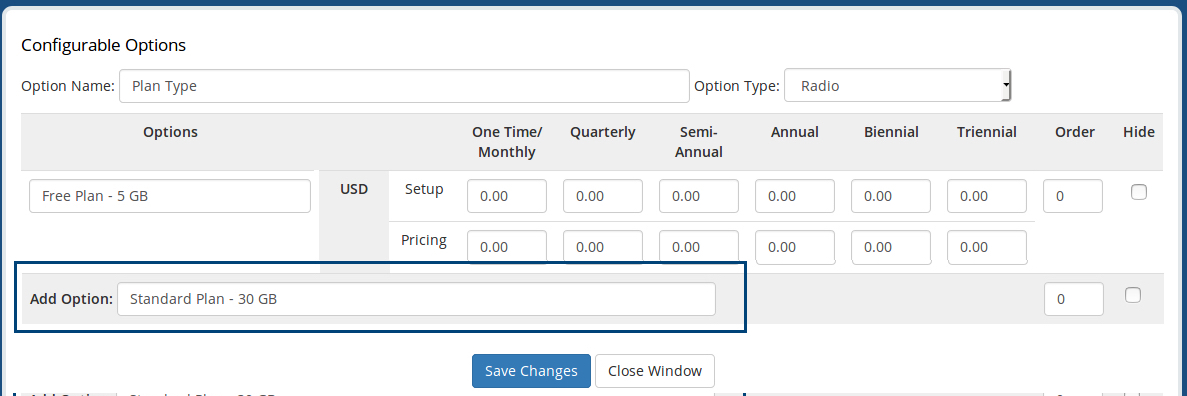This screenshot has height=396, width=1187.
Task: Tick the Hide checkbox for Free Plan
Action: coord(1139,192)
